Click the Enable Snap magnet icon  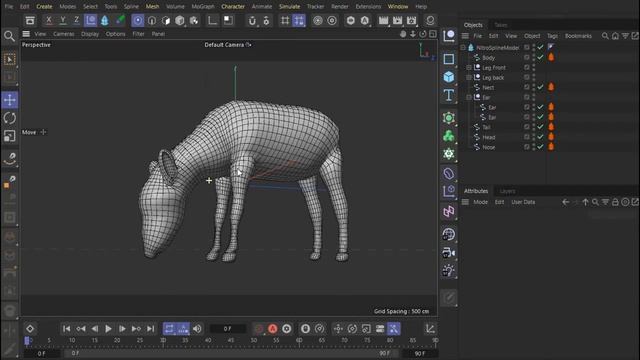click(252, 20)
